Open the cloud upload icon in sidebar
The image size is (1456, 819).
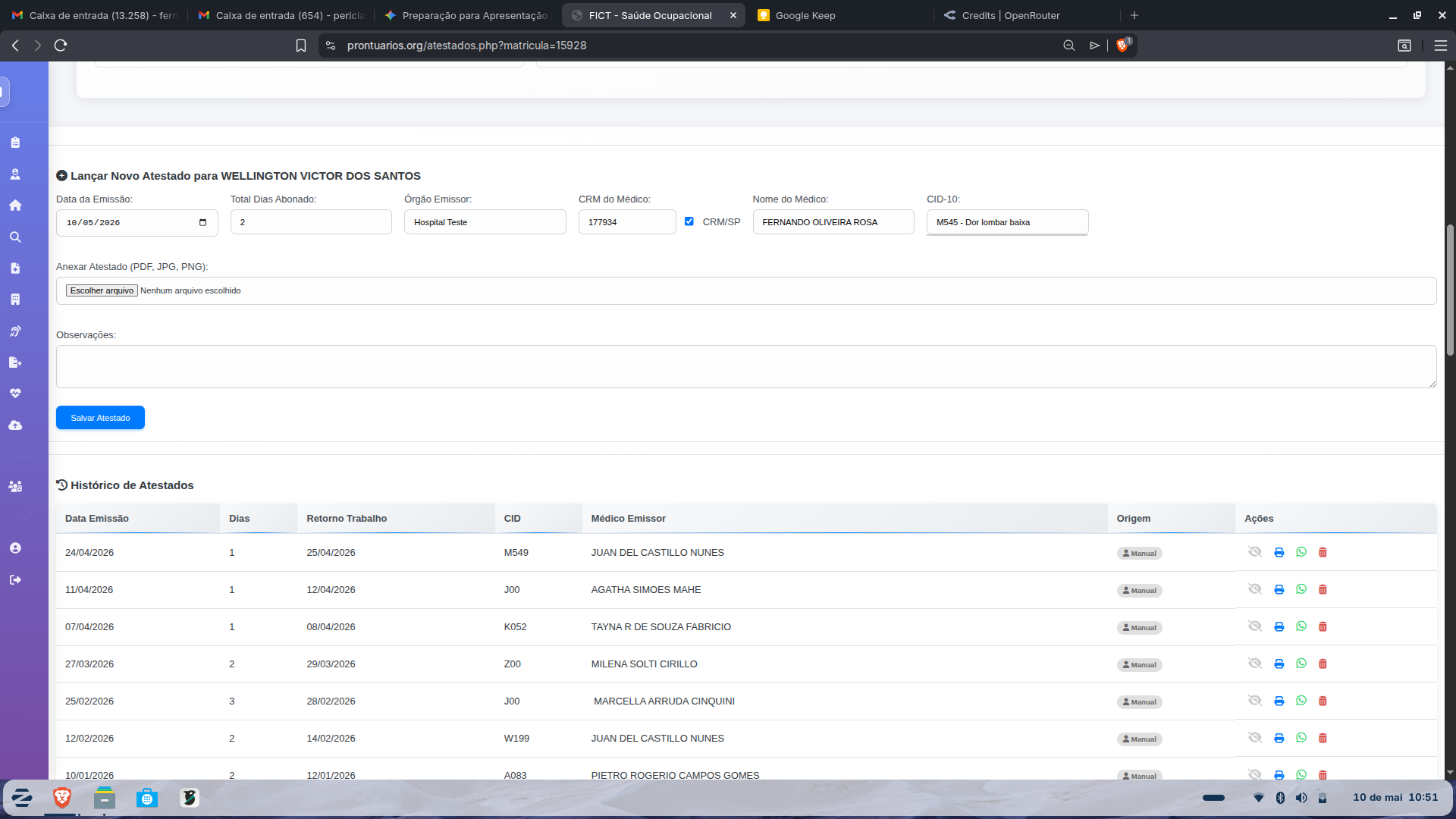click(15, 425)
